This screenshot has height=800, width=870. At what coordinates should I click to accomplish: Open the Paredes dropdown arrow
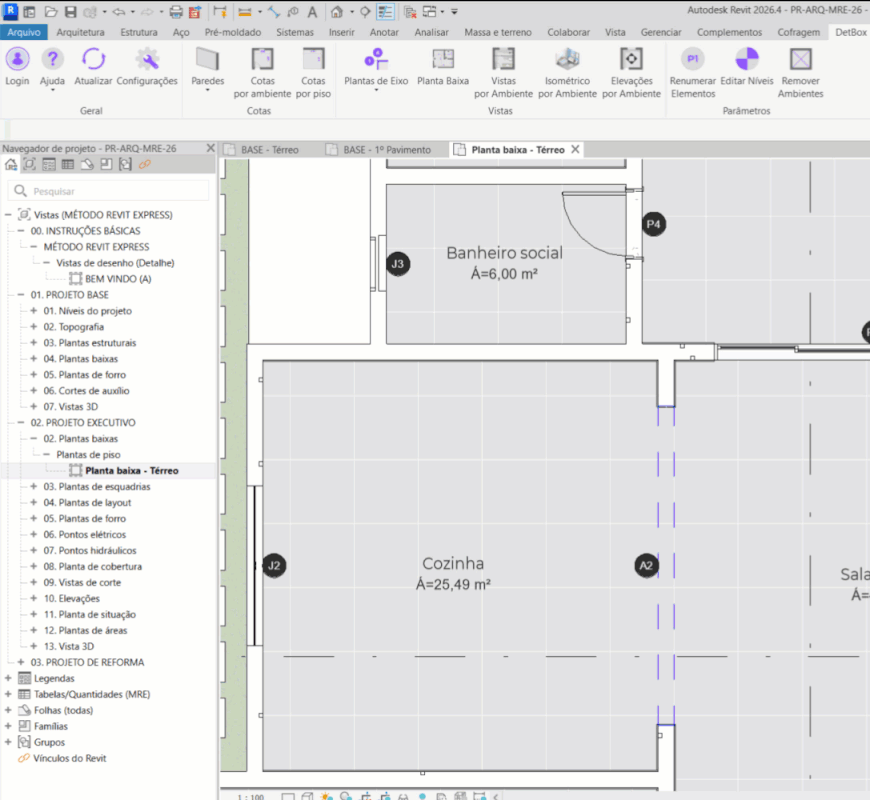(x=208, y=90)
